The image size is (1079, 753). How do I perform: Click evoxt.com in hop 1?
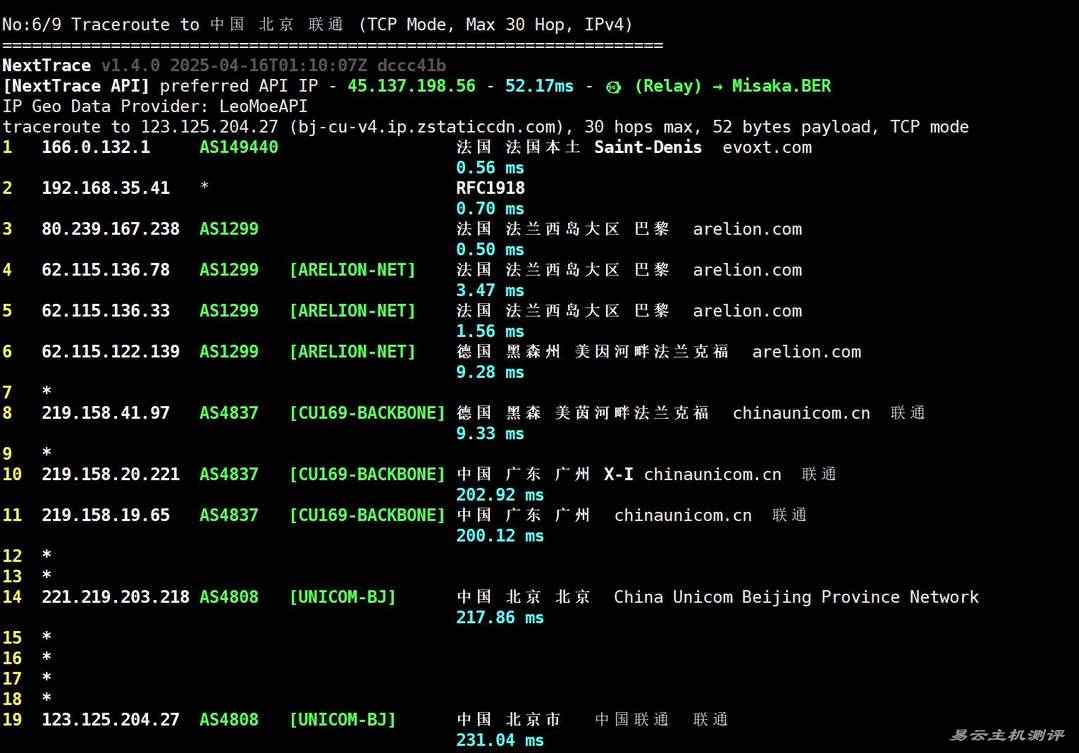point(767,147)
